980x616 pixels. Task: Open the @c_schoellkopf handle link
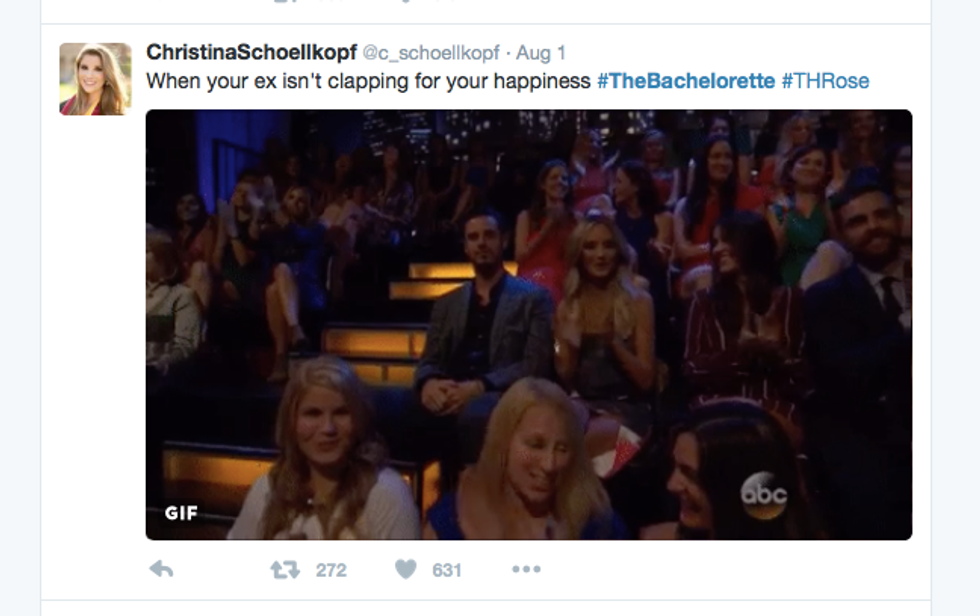click(431, 53)
